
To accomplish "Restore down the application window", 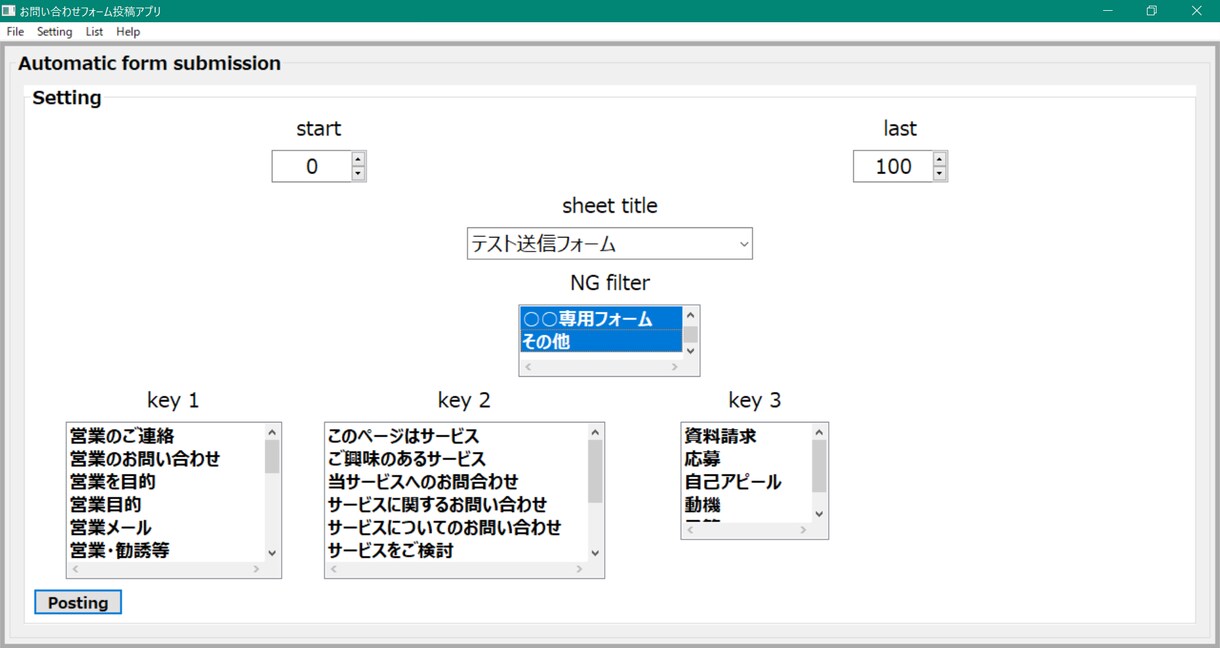I will (x=1152, y=11).
